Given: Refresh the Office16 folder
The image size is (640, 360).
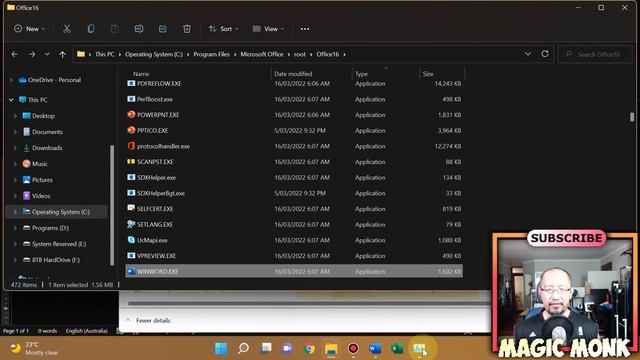Looking at the screenshot, I should click(545, 54).
